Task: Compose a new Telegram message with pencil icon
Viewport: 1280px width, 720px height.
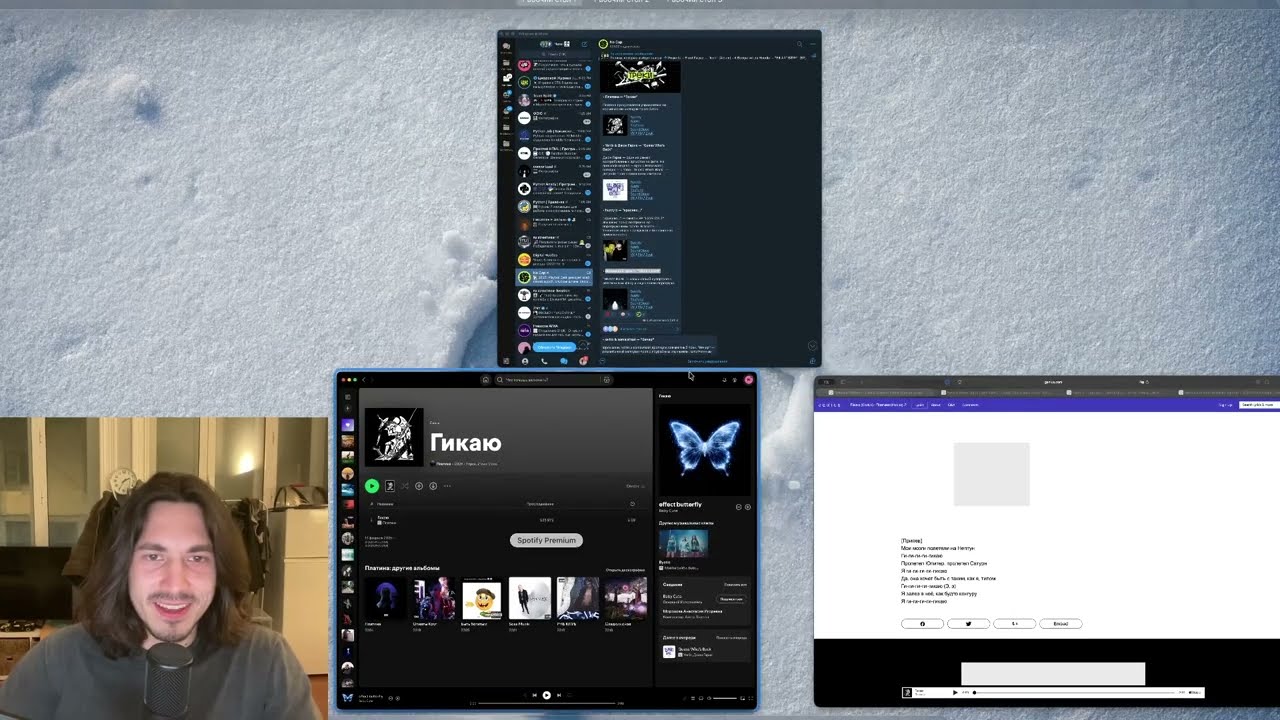Action: coord(585,44)
